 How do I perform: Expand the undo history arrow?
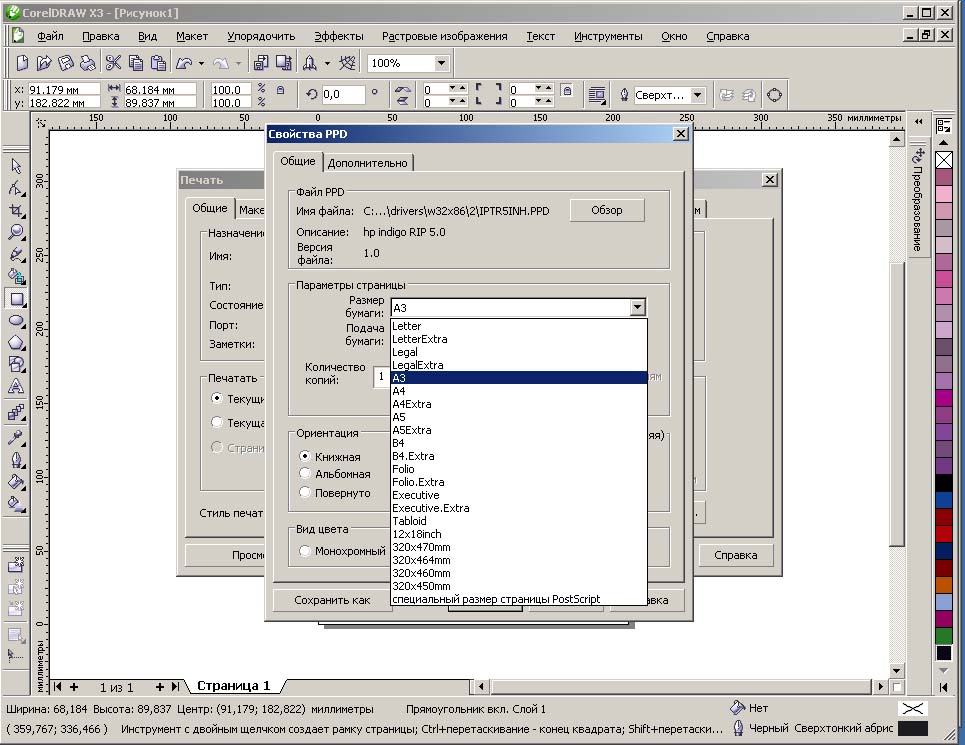(x=201, y=63)
